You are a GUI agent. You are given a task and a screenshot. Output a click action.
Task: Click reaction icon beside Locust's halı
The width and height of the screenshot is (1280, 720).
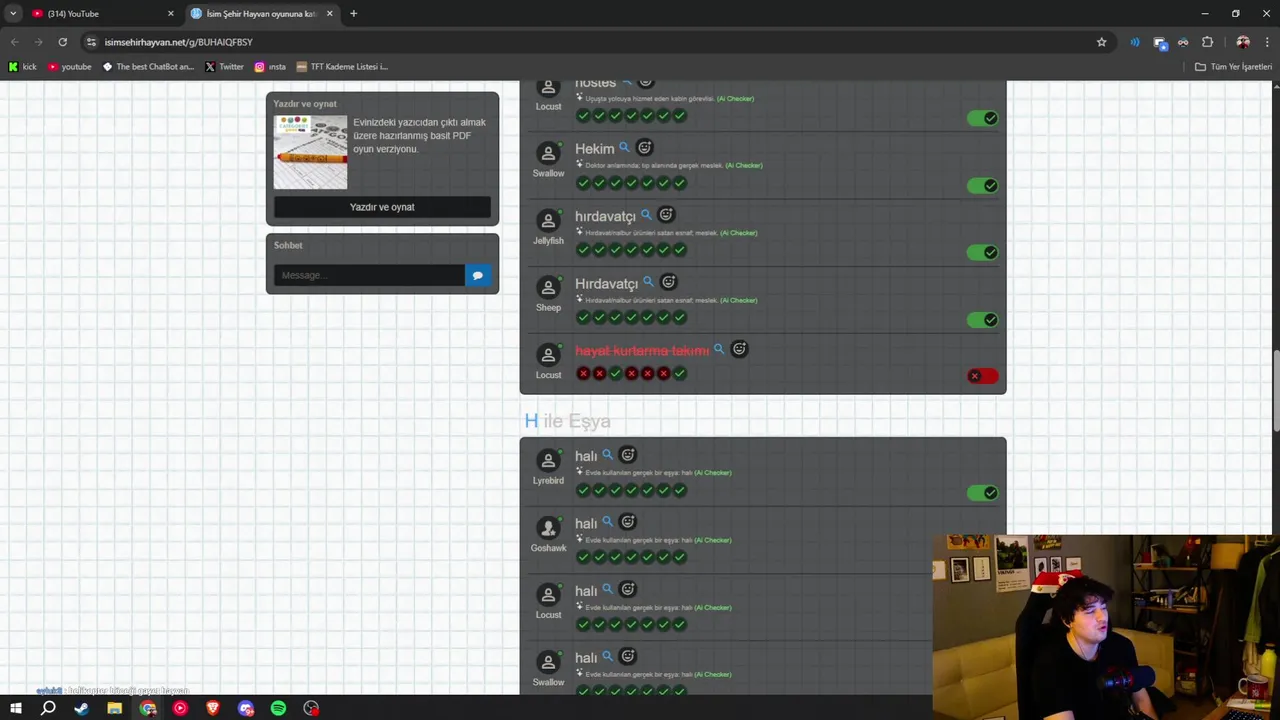click(628, 590)
